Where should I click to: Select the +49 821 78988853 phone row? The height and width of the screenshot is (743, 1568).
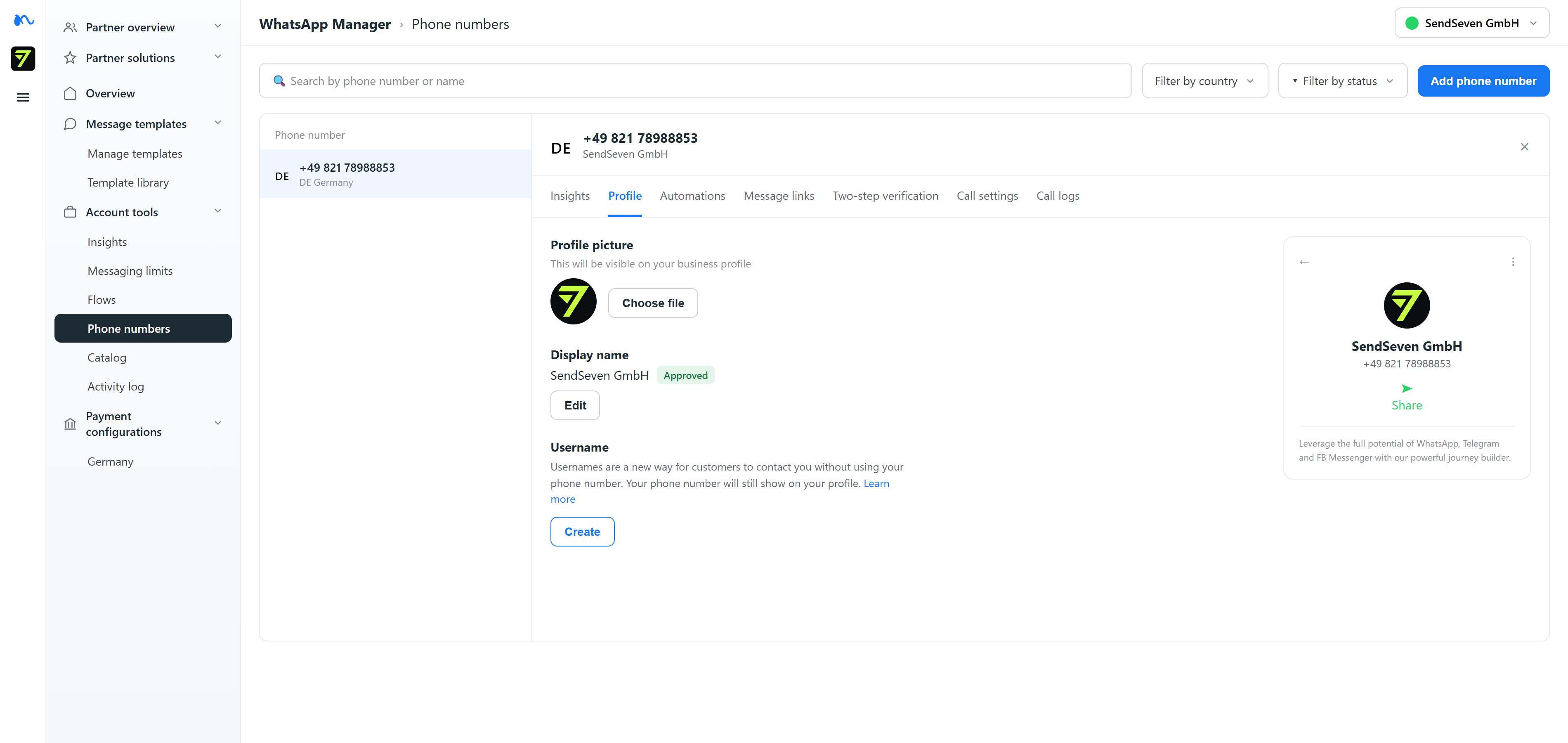[x=396, y=173]
